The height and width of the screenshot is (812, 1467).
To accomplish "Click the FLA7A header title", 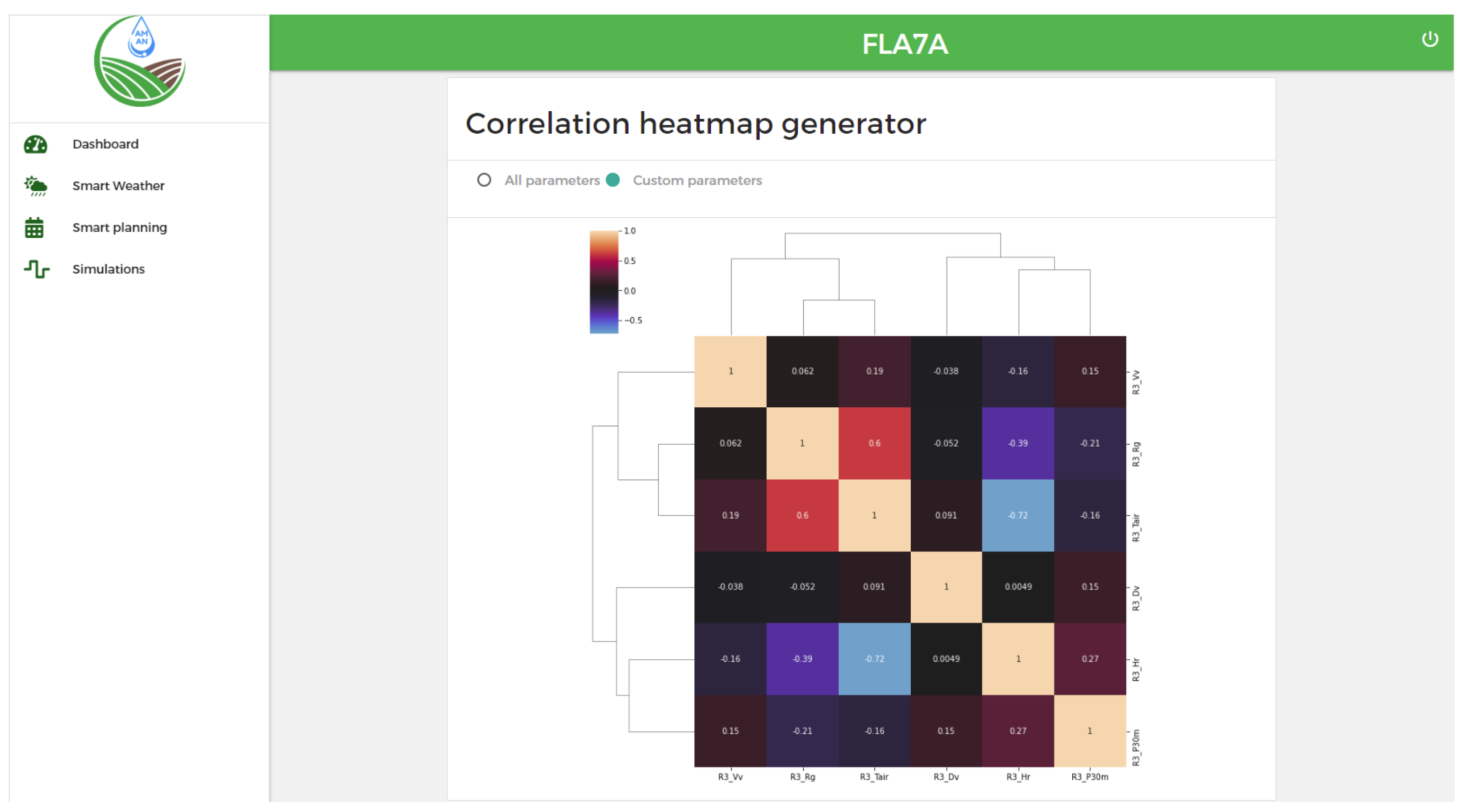I will coord(905,45).
